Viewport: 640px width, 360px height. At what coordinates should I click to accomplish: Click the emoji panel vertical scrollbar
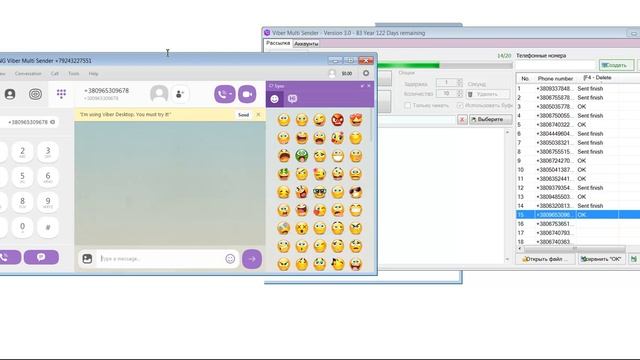pos(371,126)
